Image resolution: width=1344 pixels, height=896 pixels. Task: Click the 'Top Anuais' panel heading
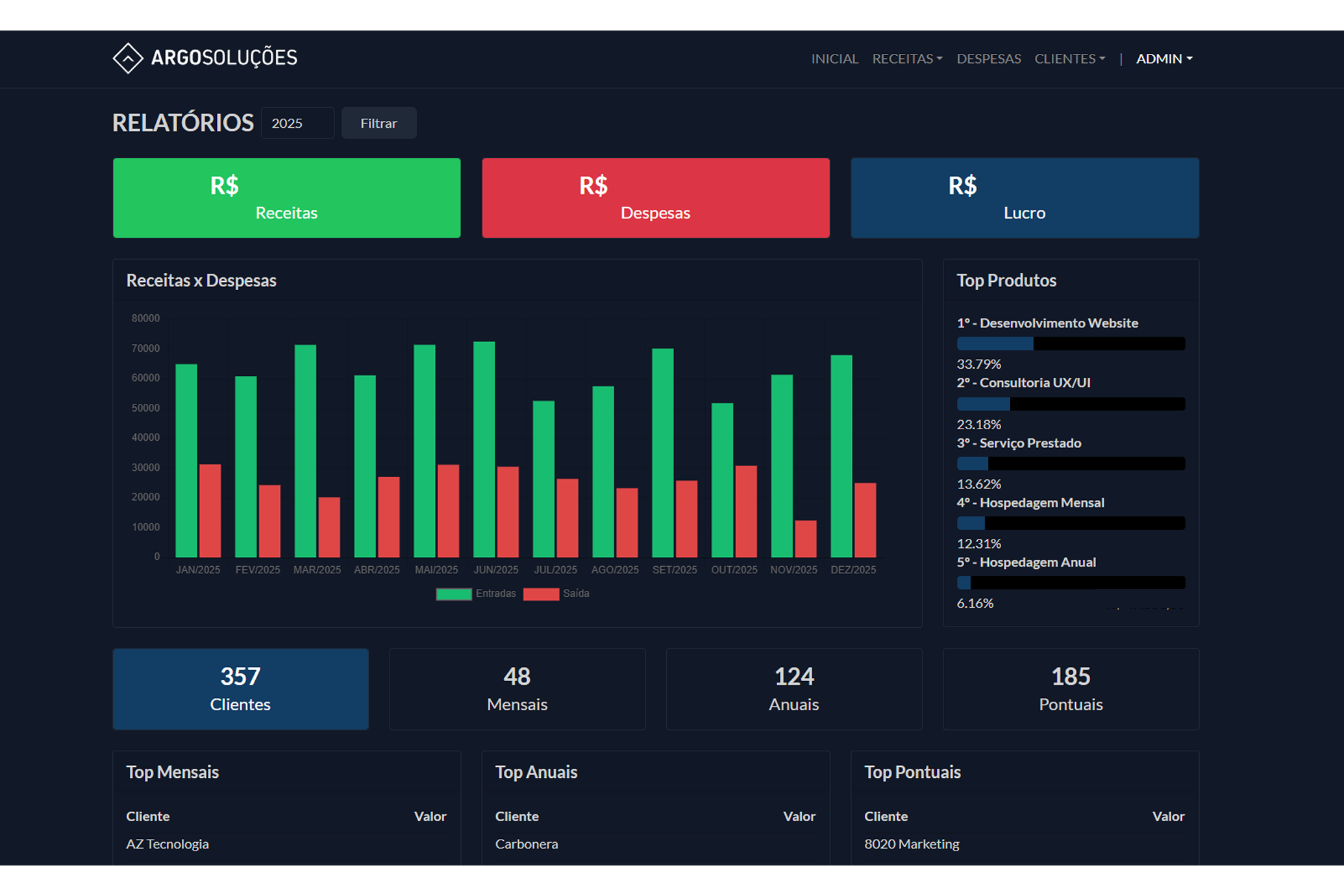click(536, 772)
